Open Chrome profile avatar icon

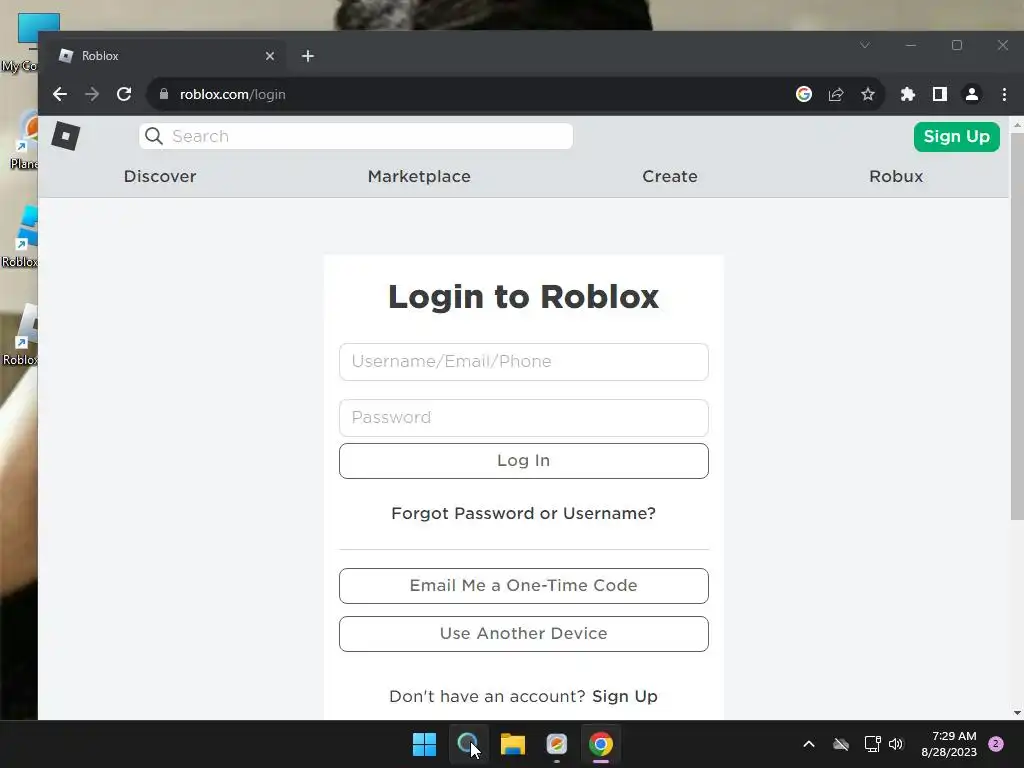click(972, 94)
